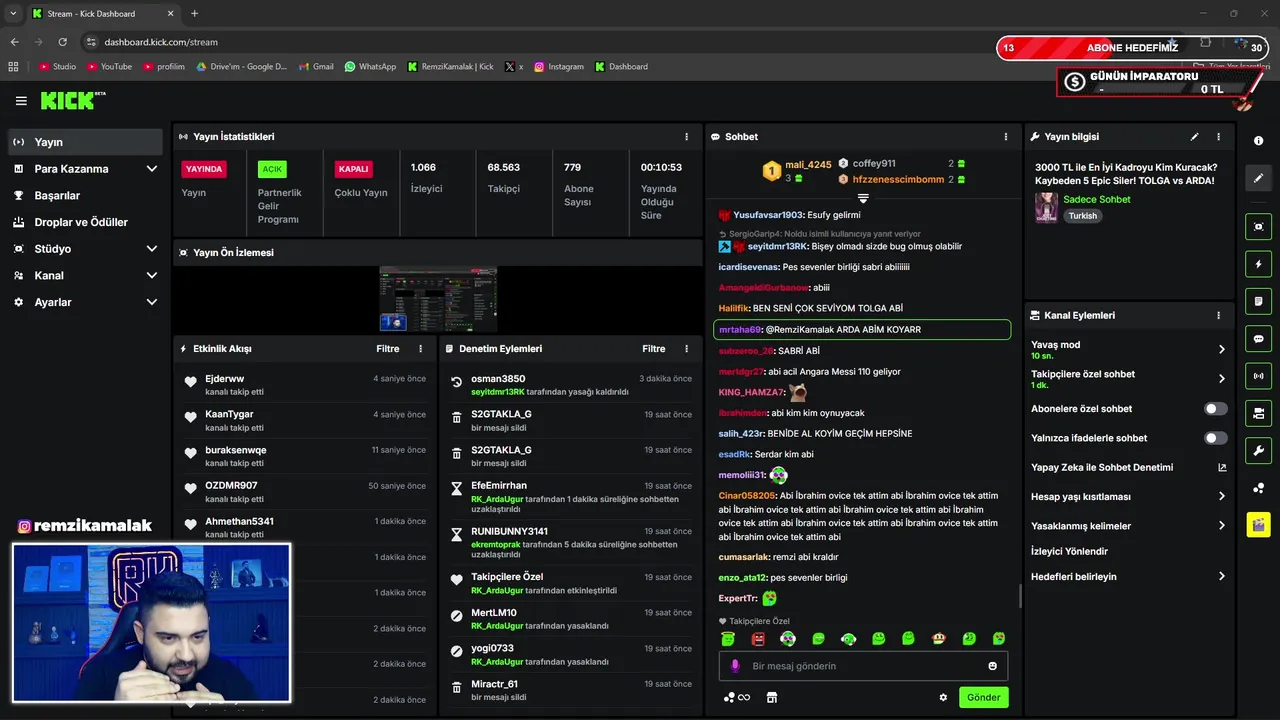The width and height of the screenshot is (1280, 720).
Task: Click the AÇIK Partnerlik Gelir Programı badge
Action: click(x=272, y=170)
